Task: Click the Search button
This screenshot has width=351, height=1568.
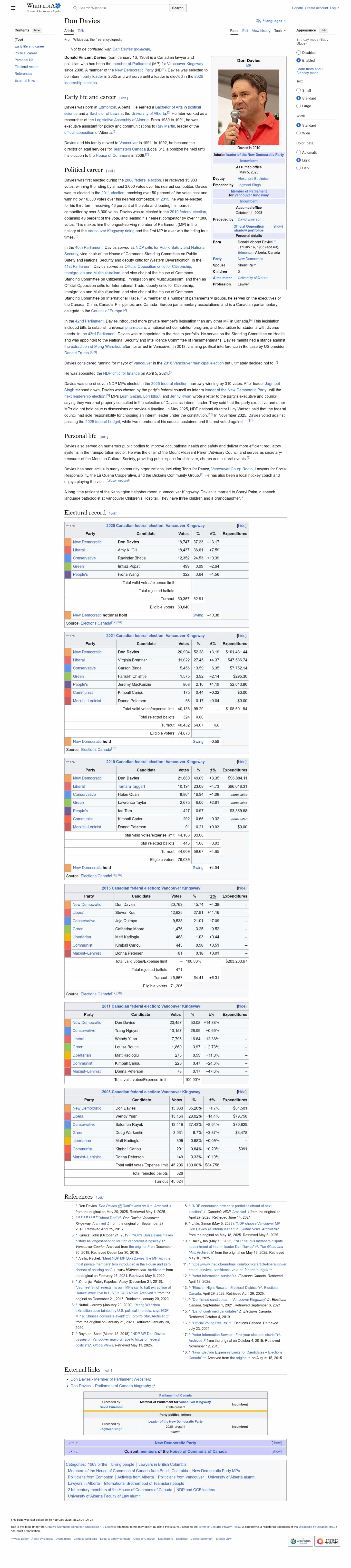Action: tap(178, 8)
